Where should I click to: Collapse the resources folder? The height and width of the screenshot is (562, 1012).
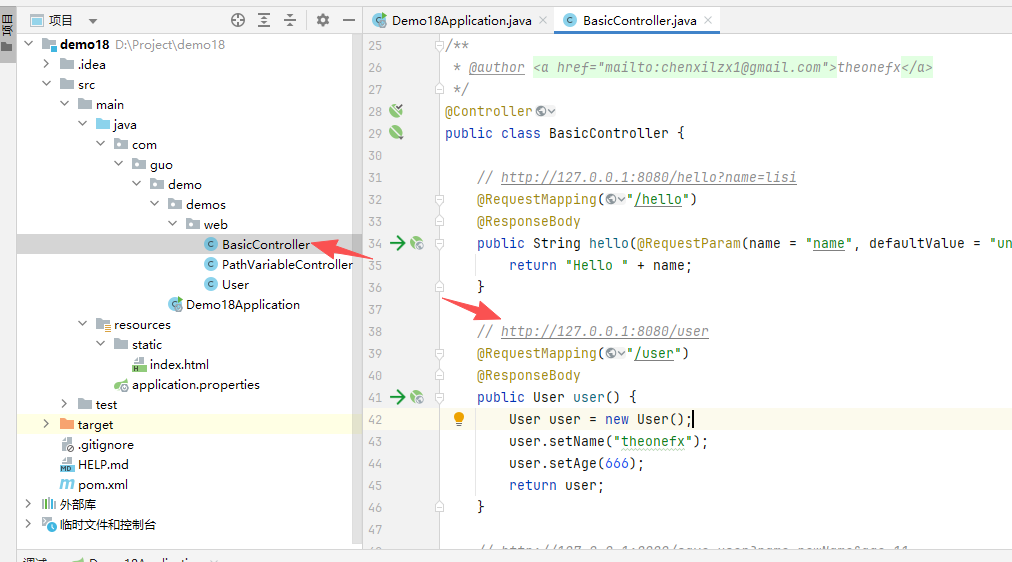pyautogui.click(x=83, y=324)
